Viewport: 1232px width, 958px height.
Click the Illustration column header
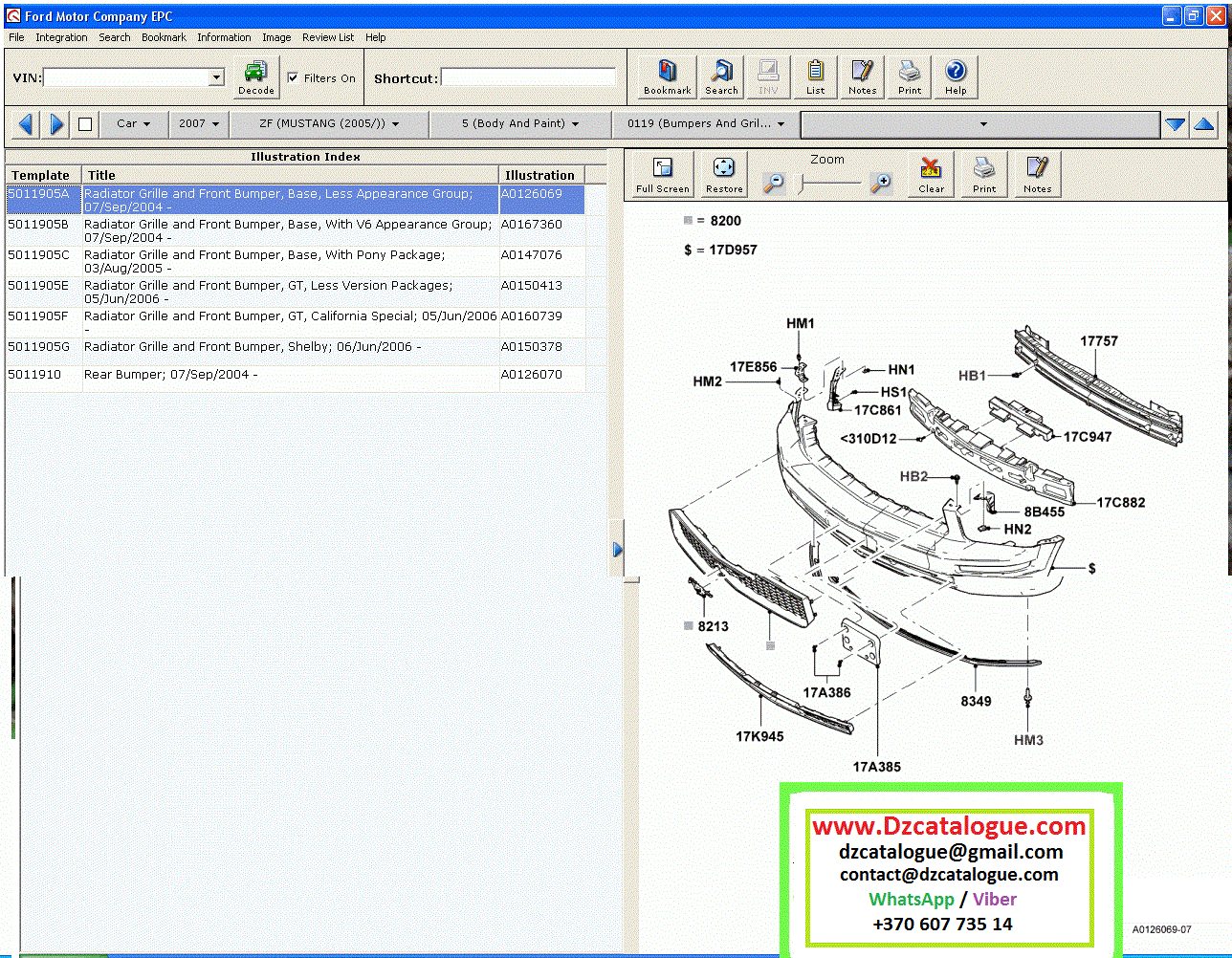541,175
